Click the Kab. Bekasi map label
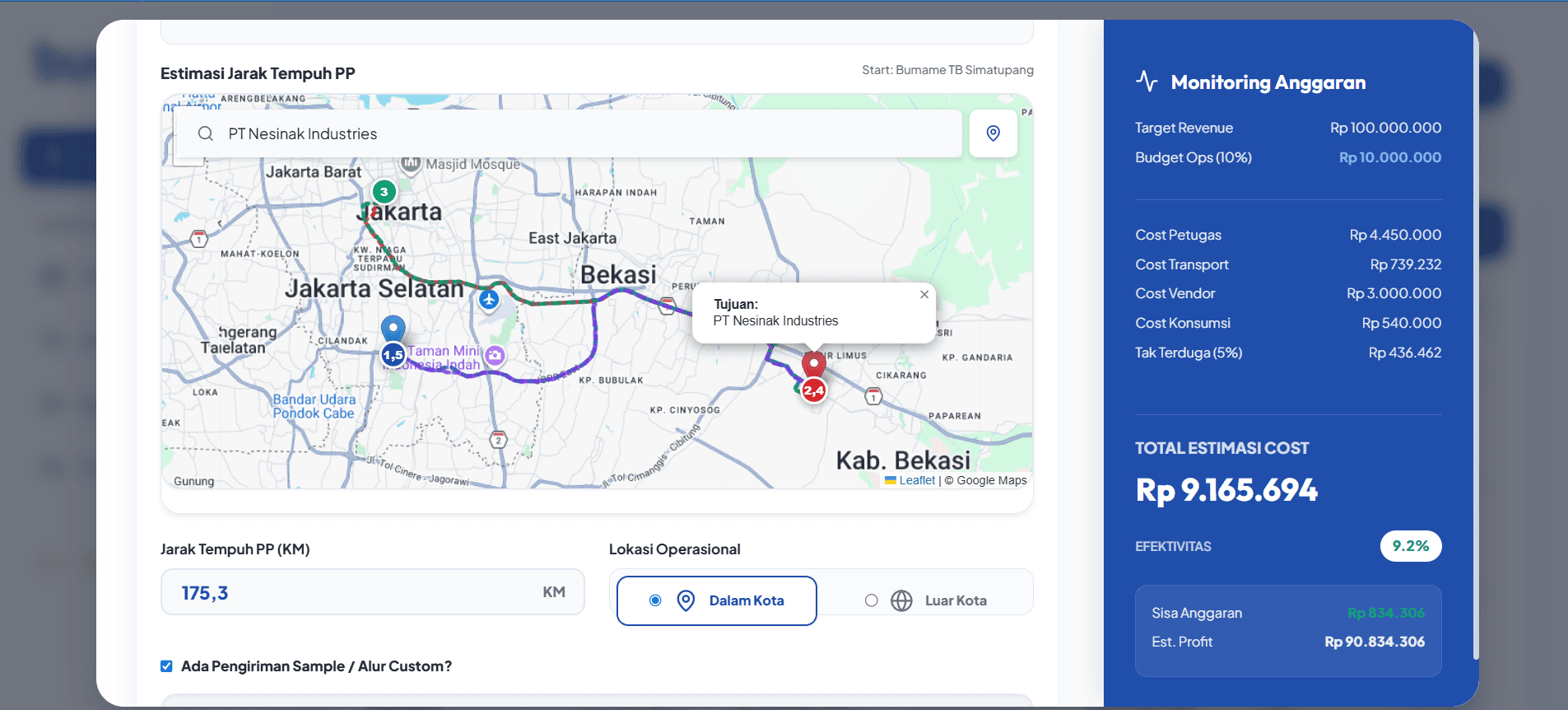This screenshot has width=1568, height=710. pyautogui.click(x=903, y=460)
